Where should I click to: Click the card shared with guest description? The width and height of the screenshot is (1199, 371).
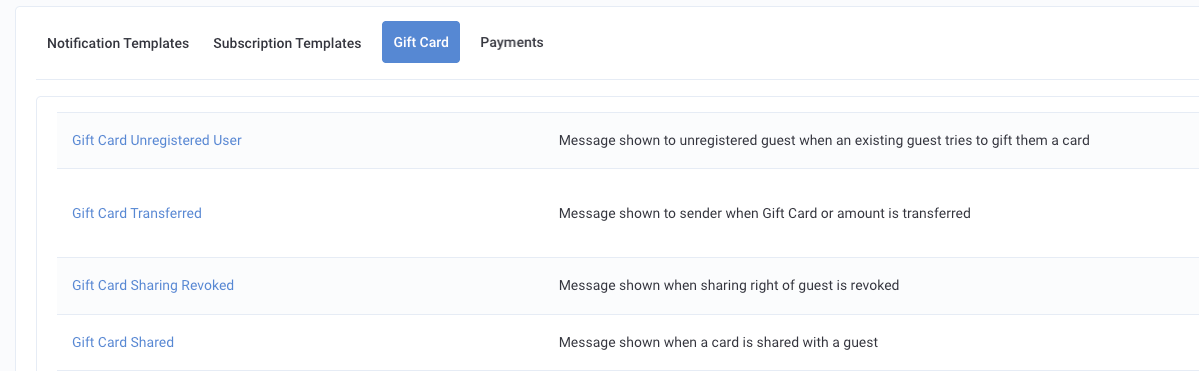click(718, 343)
